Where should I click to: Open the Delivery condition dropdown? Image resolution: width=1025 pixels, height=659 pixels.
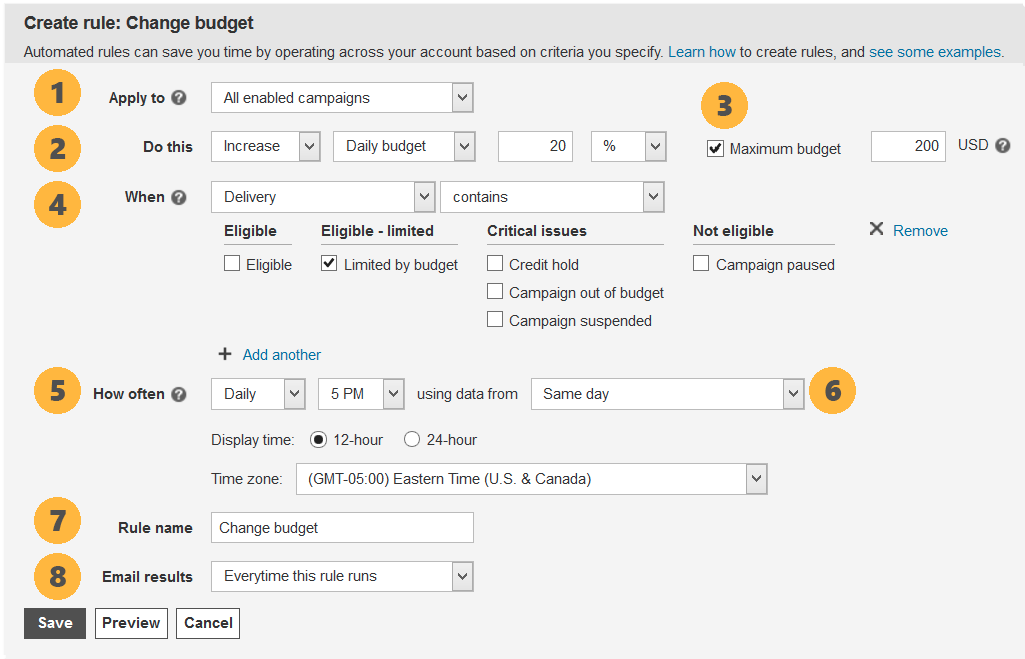[x=323, y=197]
